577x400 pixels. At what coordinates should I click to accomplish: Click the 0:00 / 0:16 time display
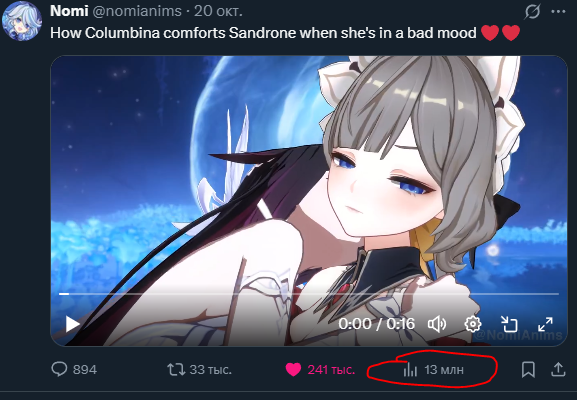tap(376, 324)
